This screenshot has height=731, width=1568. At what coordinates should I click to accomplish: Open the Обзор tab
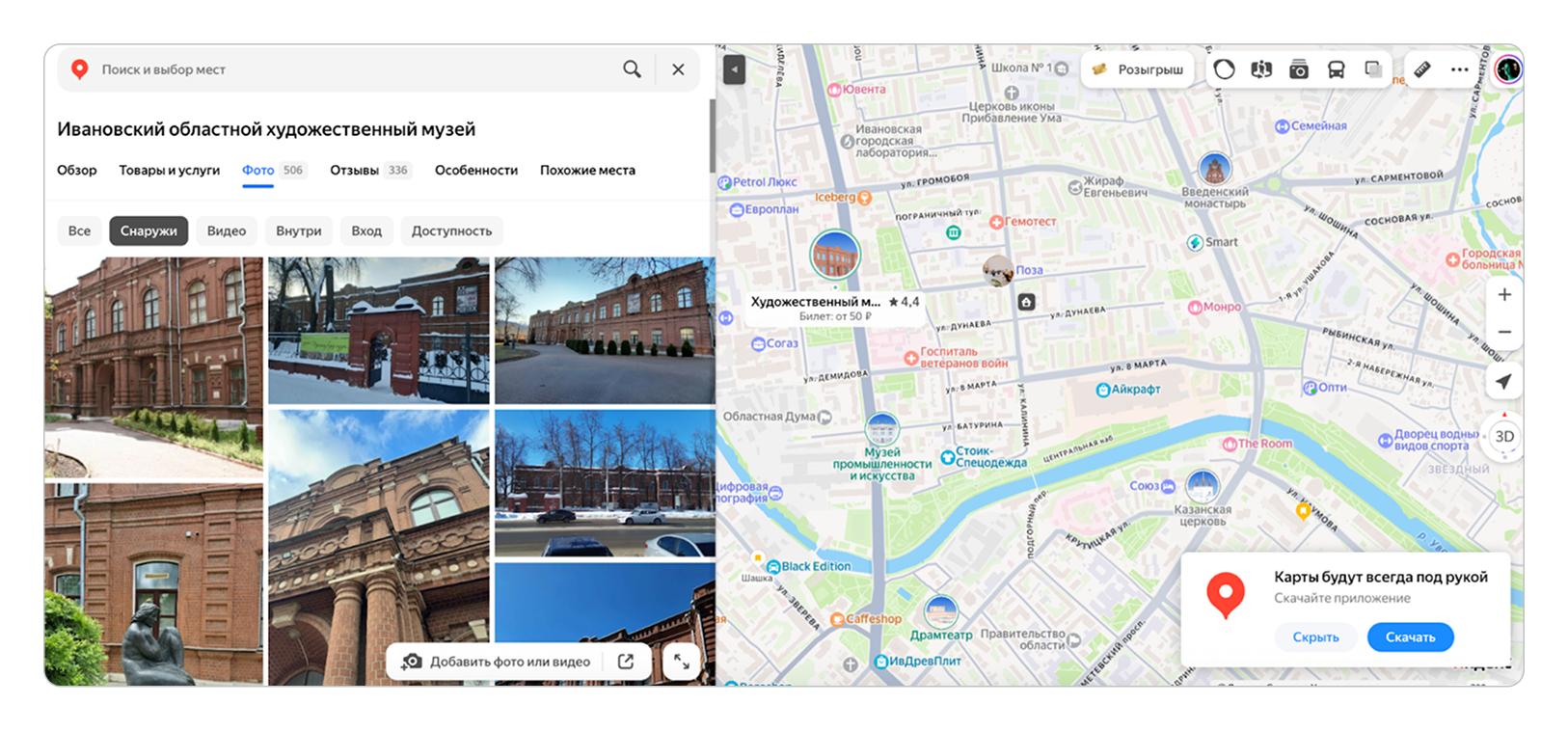pyautogui.click(x=77, y=171)
